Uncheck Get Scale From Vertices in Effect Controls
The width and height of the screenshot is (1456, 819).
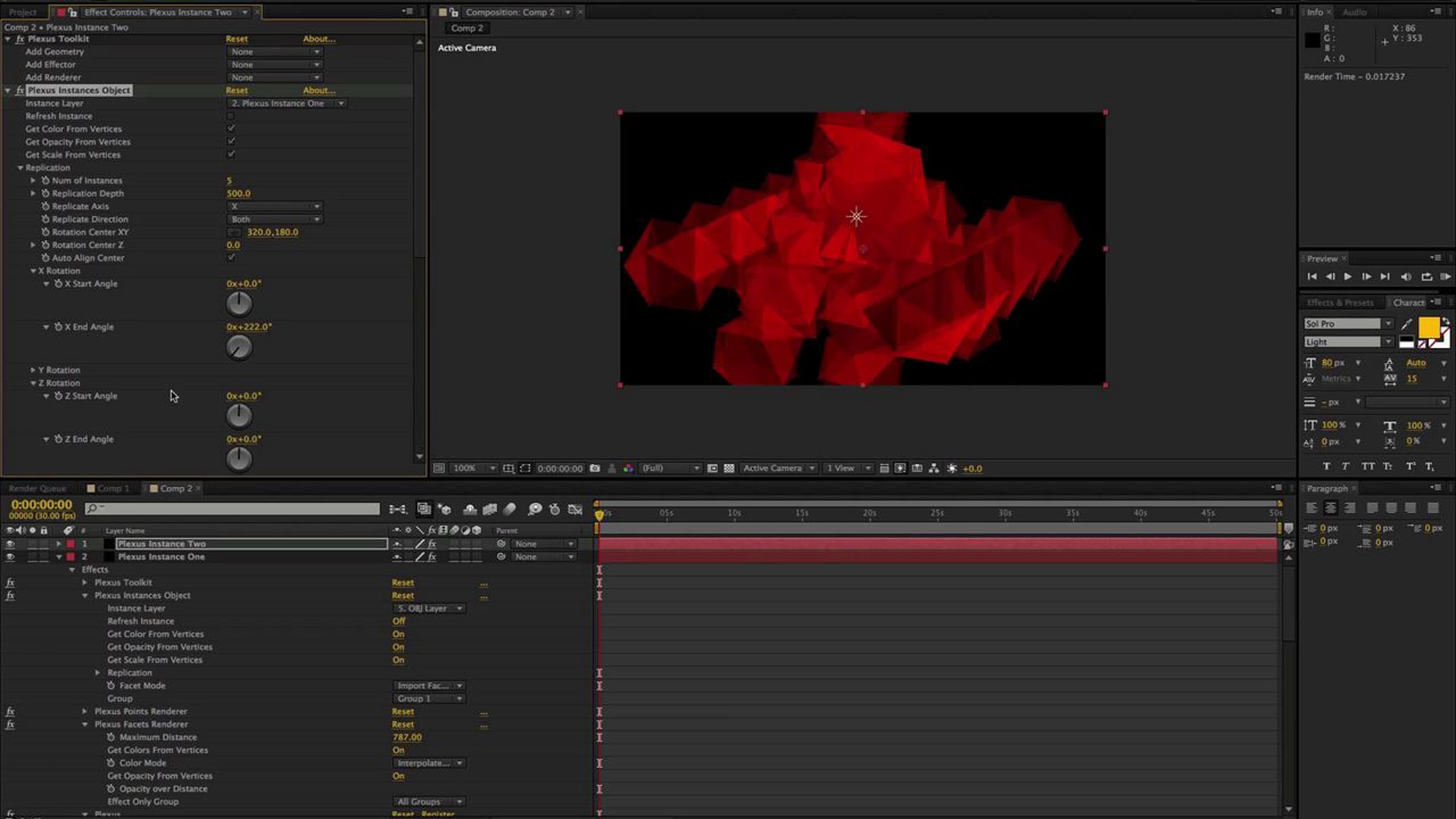click(231, 154)
